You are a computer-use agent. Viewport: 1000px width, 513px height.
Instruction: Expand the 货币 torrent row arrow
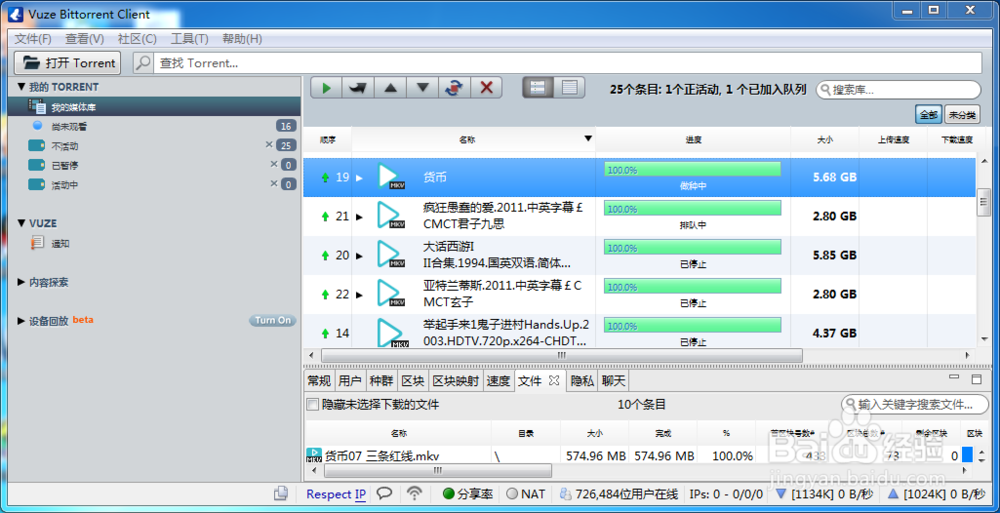tap(360, 178)
